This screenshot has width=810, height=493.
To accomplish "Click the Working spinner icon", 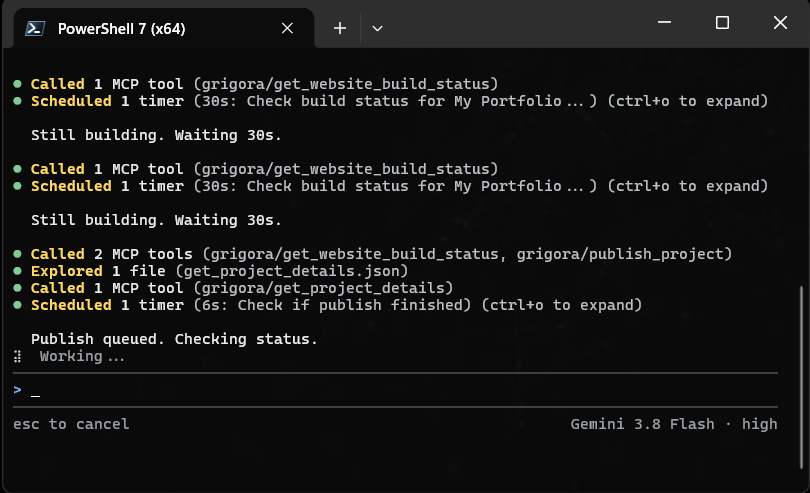I will 18,356.
